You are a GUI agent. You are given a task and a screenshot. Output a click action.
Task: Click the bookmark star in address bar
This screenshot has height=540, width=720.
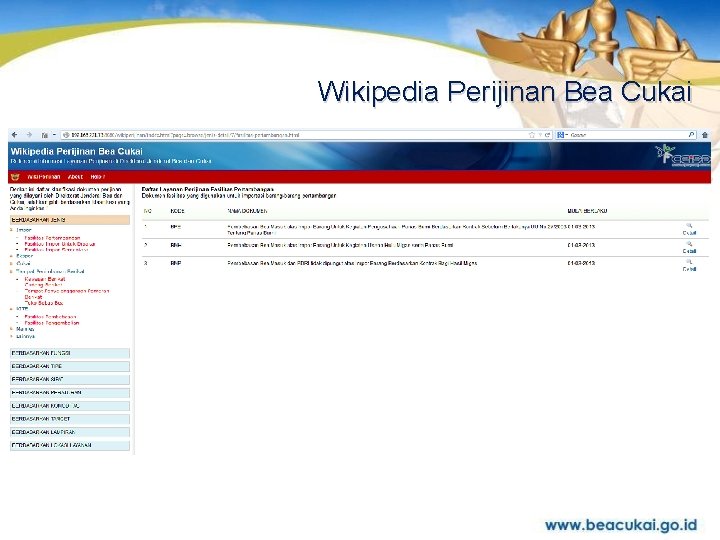pos(532,135)
